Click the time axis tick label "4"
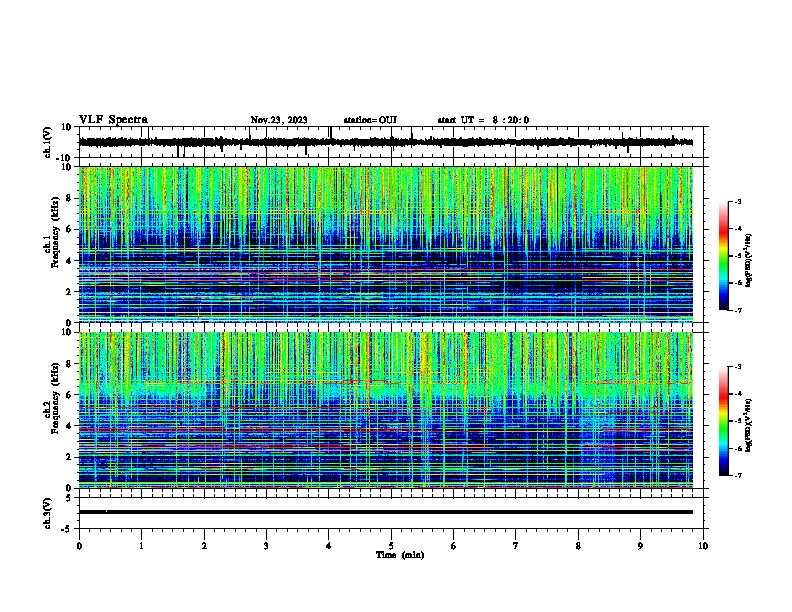Viewport: 792px width, 612px height. (x=329, y=546)
